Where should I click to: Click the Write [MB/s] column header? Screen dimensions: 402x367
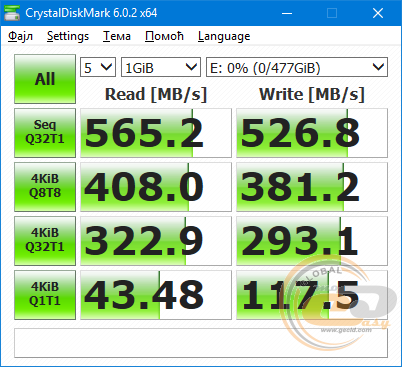point(312,94)
